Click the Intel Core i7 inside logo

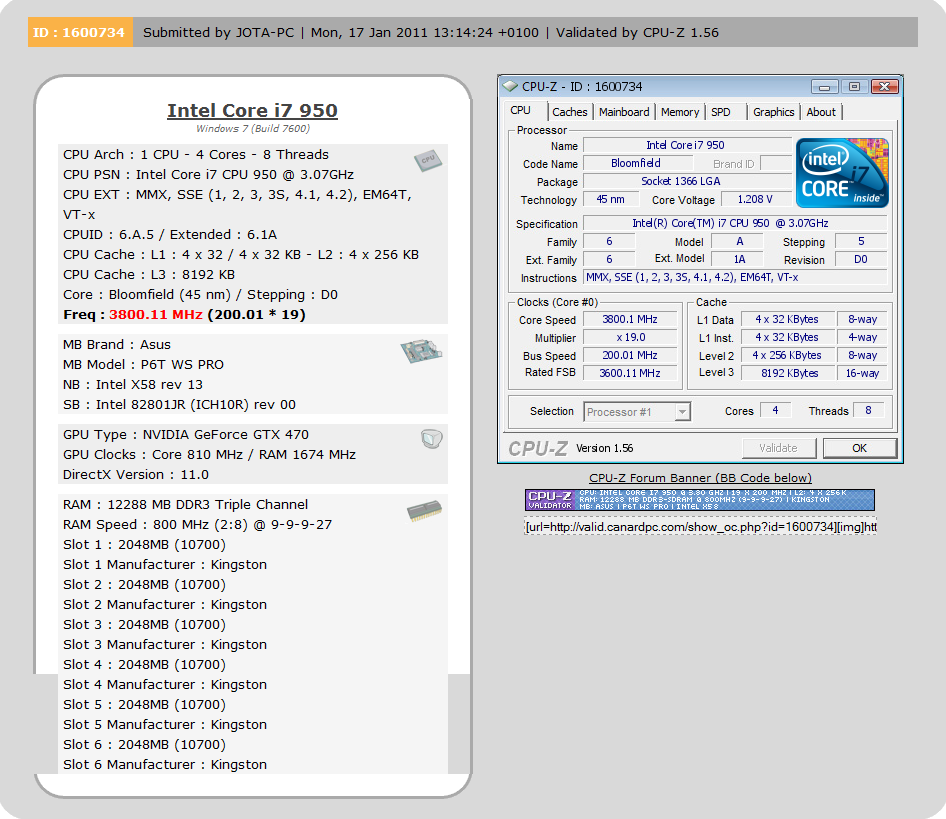pos(842,173)
